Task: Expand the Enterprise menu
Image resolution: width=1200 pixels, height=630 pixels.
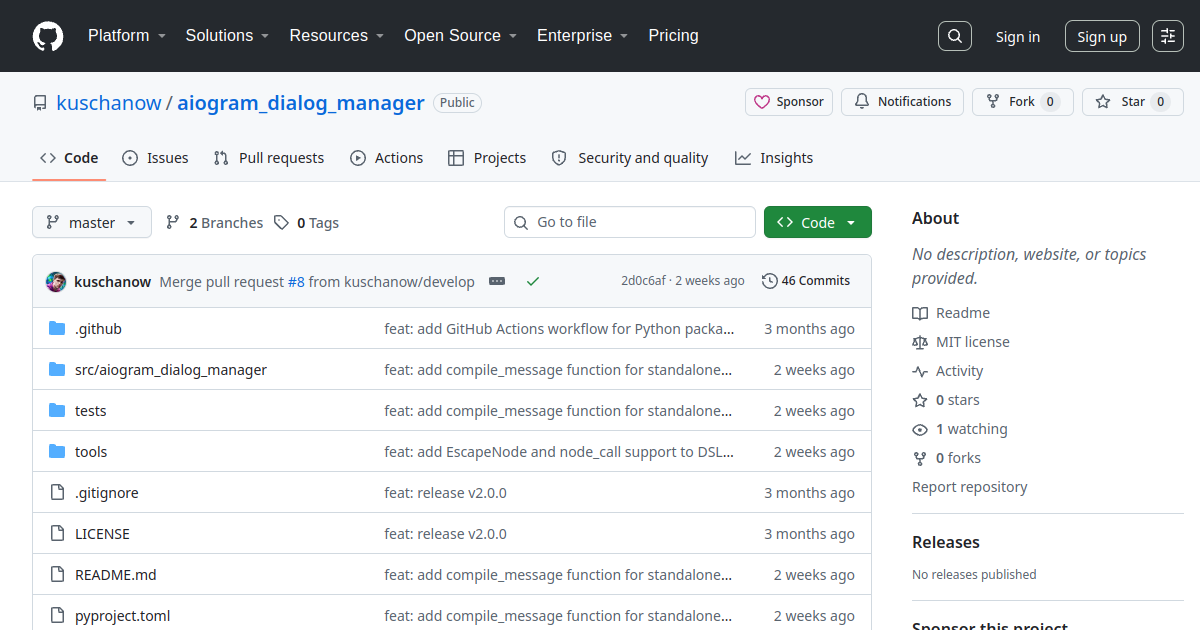Action: click(x=583, y=36)
